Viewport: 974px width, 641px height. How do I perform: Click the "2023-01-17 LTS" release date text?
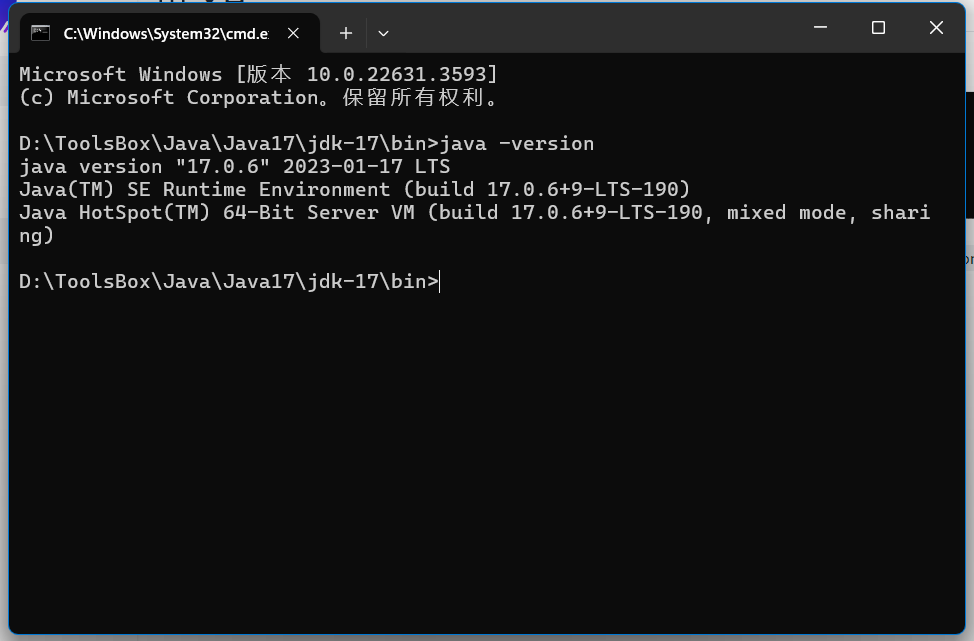pyautogui.click(x=366, y=167)
